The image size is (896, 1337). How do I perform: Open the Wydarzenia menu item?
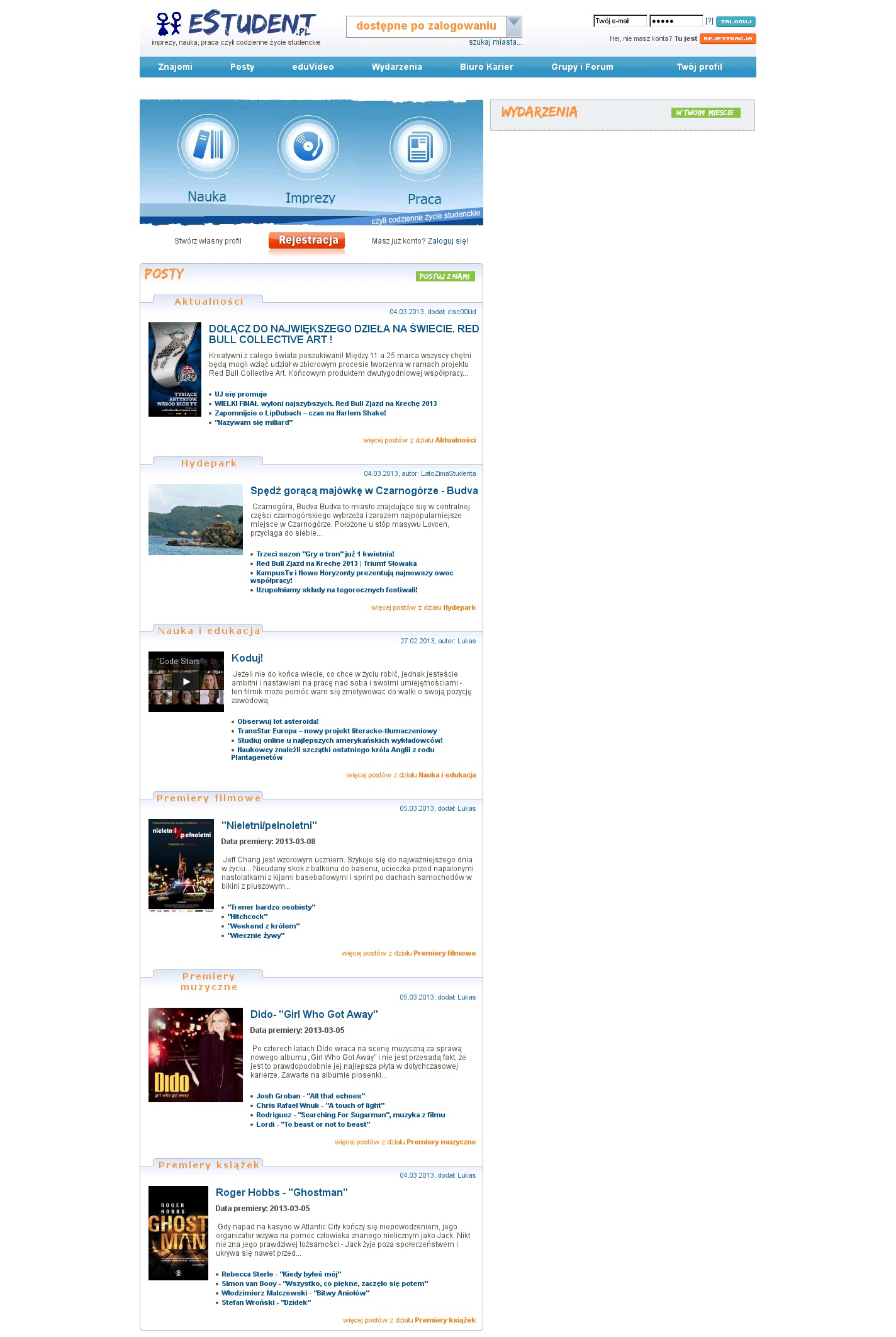[x=396, y=67]
